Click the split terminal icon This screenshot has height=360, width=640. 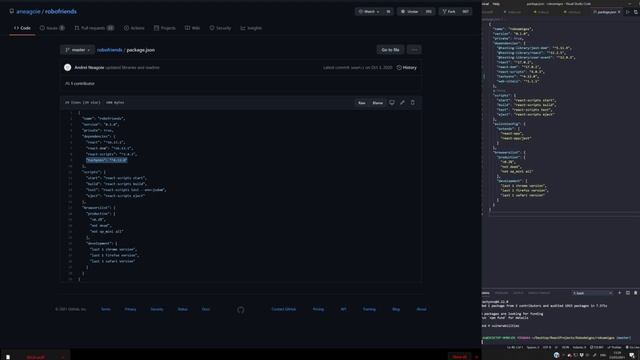(x=628, y=293)
